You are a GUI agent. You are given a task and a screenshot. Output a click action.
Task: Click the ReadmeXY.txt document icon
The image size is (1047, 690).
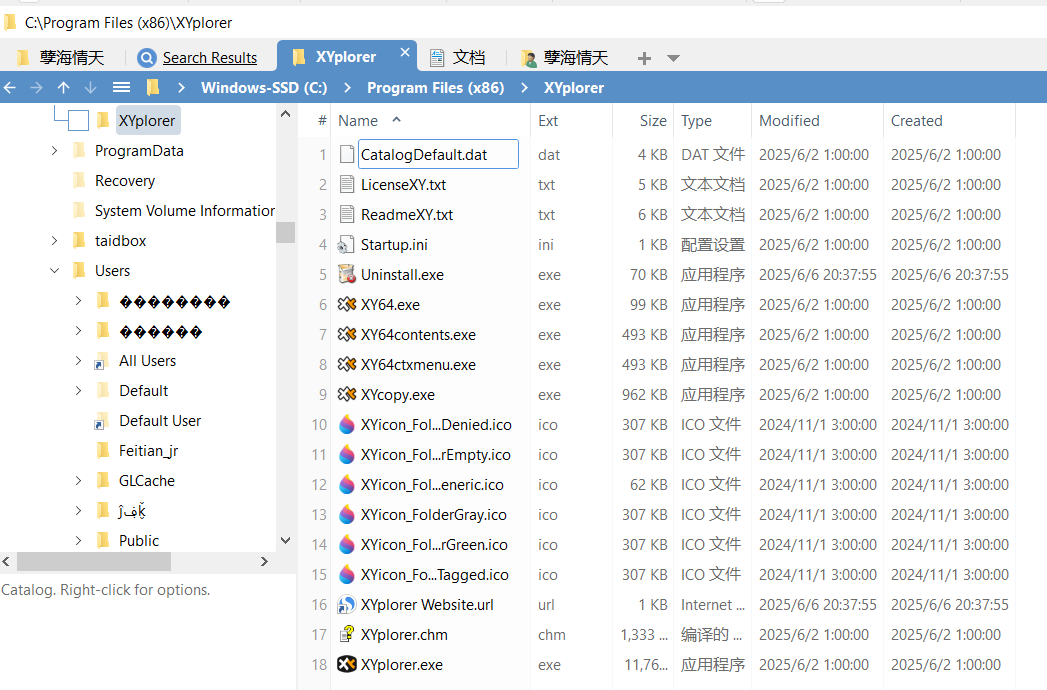pos(347,214)
